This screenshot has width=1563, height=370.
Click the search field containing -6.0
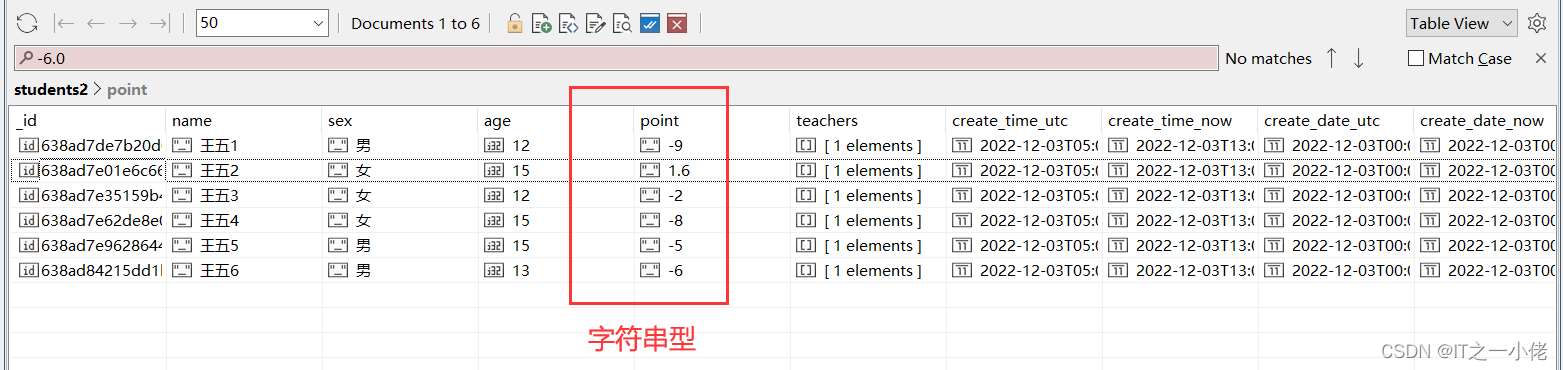coord(616,58)
